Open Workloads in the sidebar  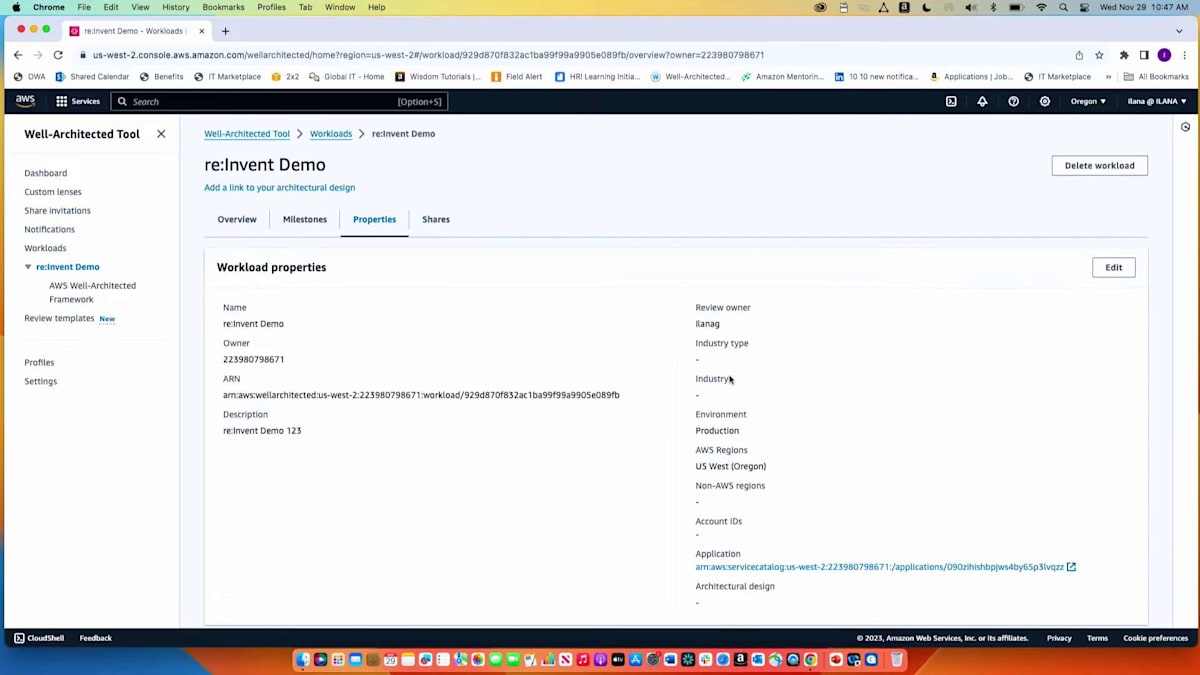(45, 248)
